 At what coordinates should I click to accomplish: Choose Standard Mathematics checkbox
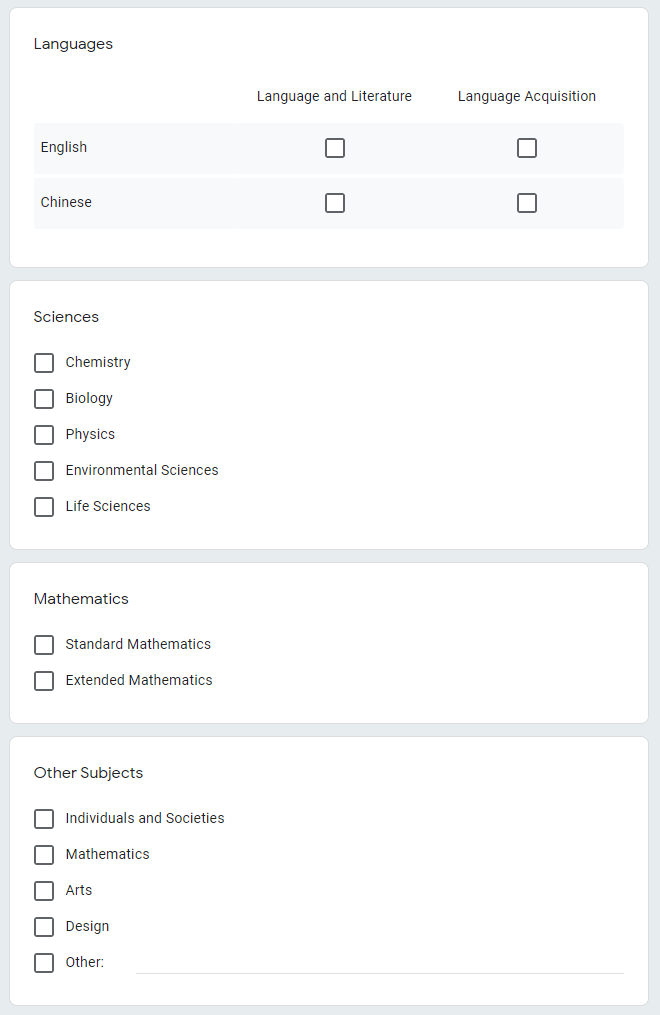pyautogui.click(x=44, y=645)
